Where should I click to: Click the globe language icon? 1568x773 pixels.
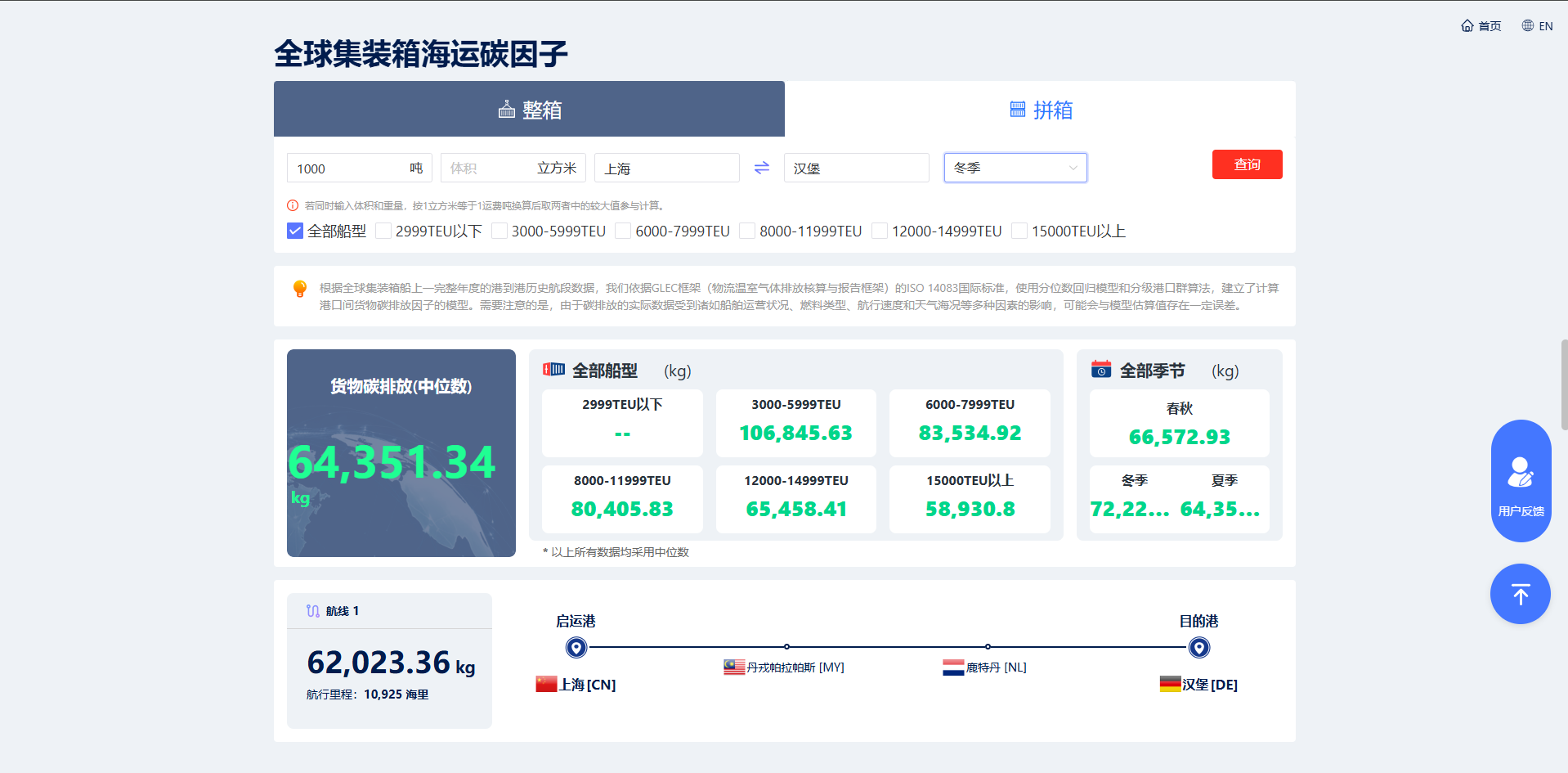click(x=1528, y=25)
